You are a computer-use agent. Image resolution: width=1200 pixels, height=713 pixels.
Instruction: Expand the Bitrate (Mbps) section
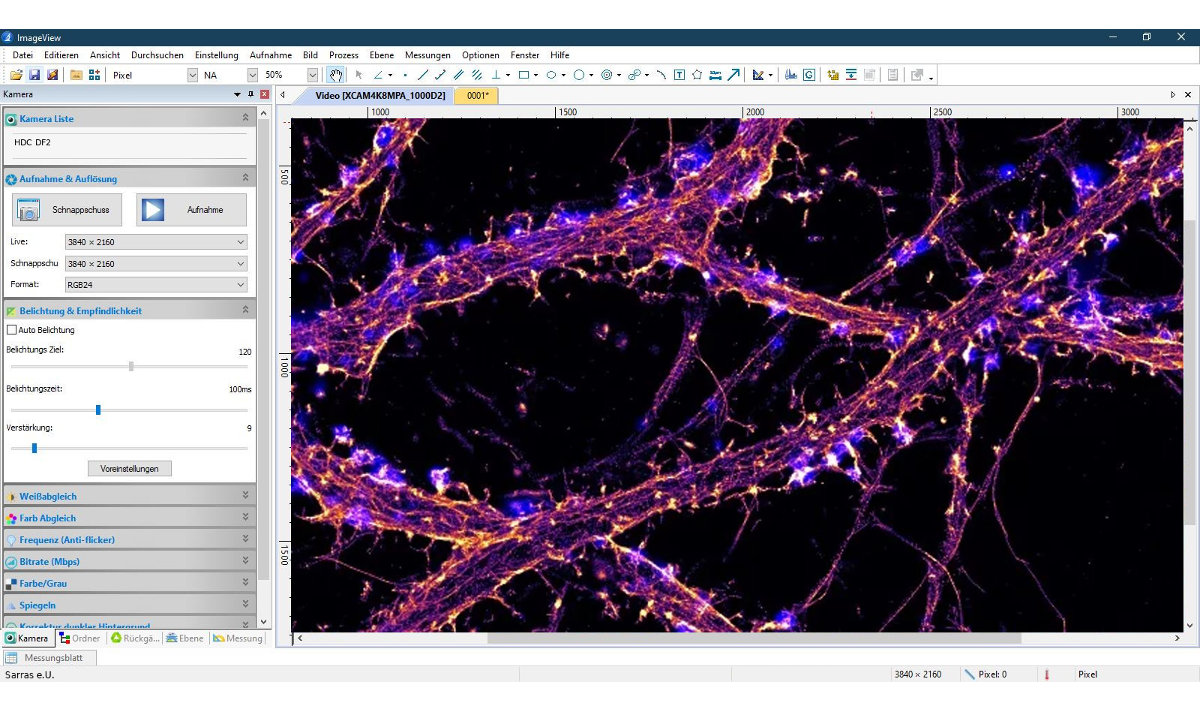(x=128, y=562)
